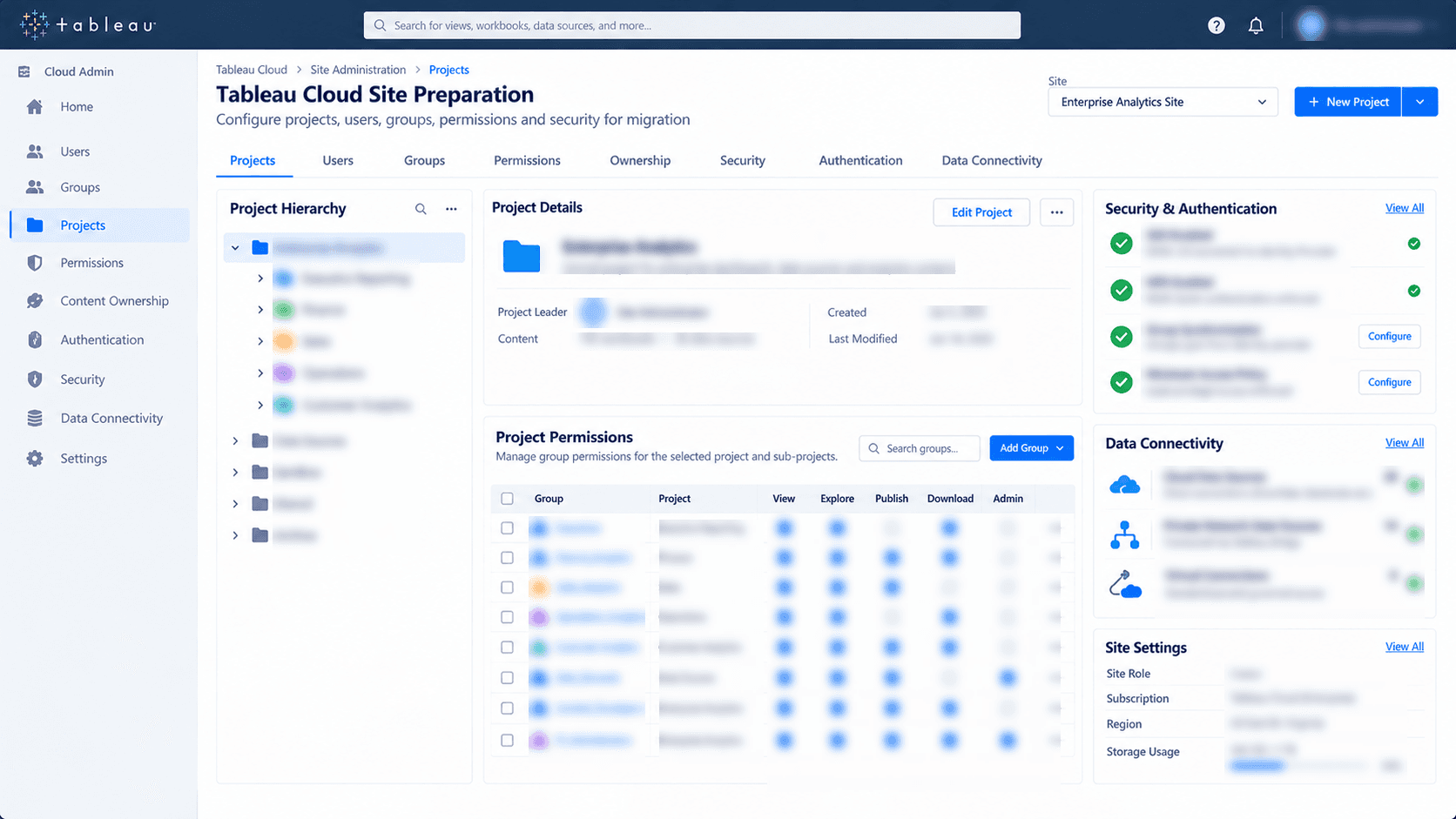
Task: Switch to the Users tab
Action: click(338, 160)
